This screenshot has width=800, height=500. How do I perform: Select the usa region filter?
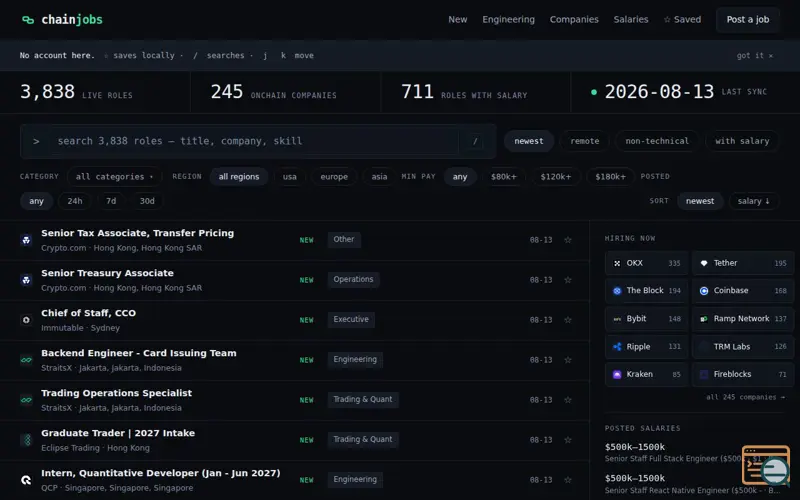(290, 177)
